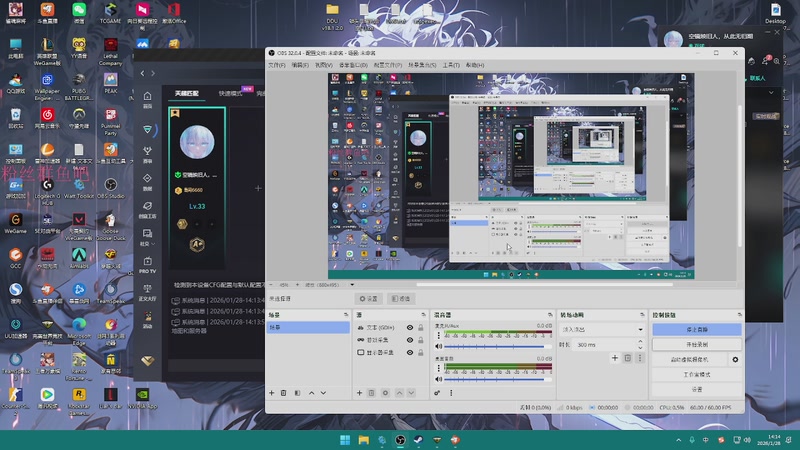Show hidden system tray icons

(679, 440)
